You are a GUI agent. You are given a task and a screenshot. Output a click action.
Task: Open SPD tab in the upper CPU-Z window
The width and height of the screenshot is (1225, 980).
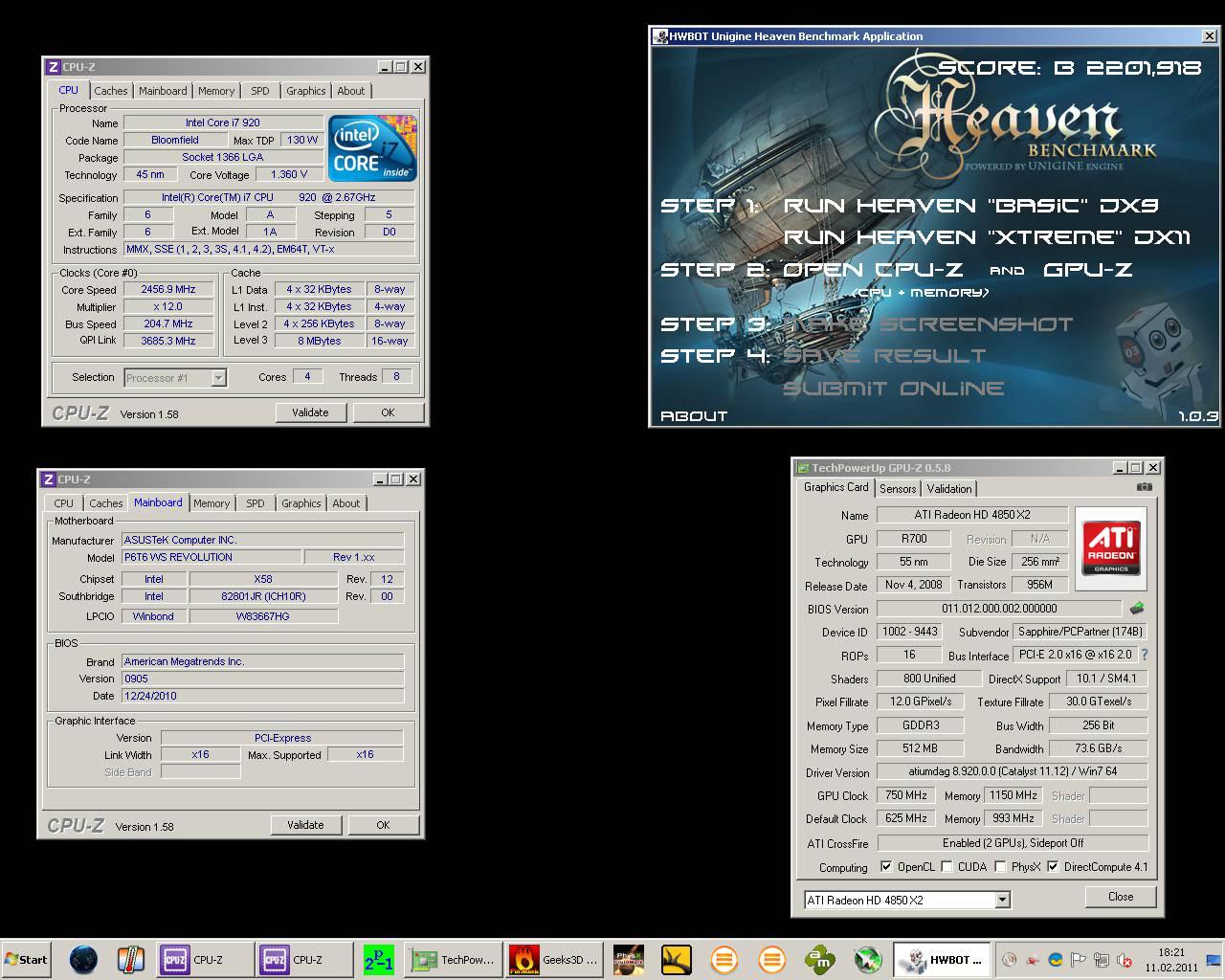tap(259, 91)
